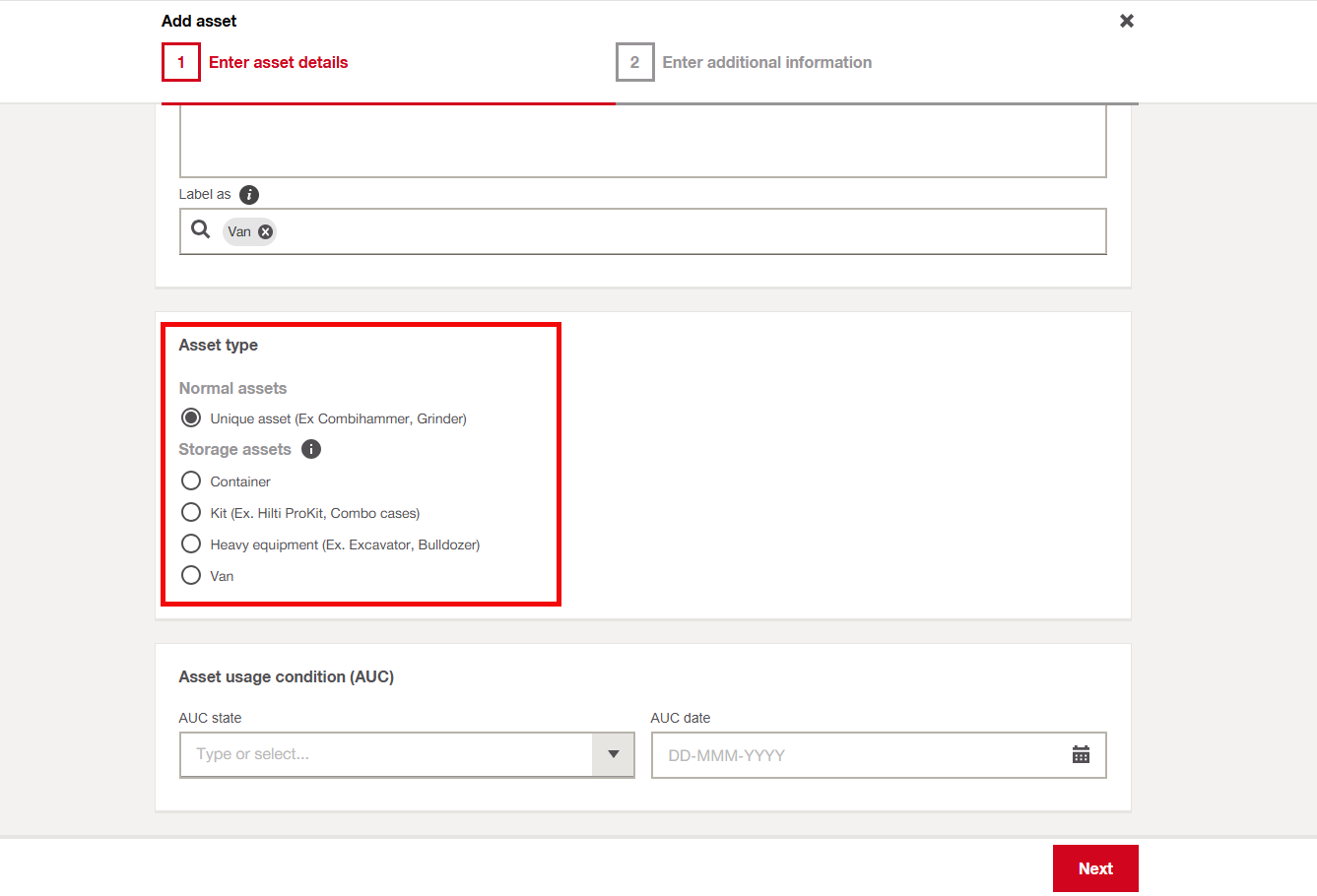Select the Kit storage asset option
Viewport: 1317px width, 896px height.
point(191,513)
